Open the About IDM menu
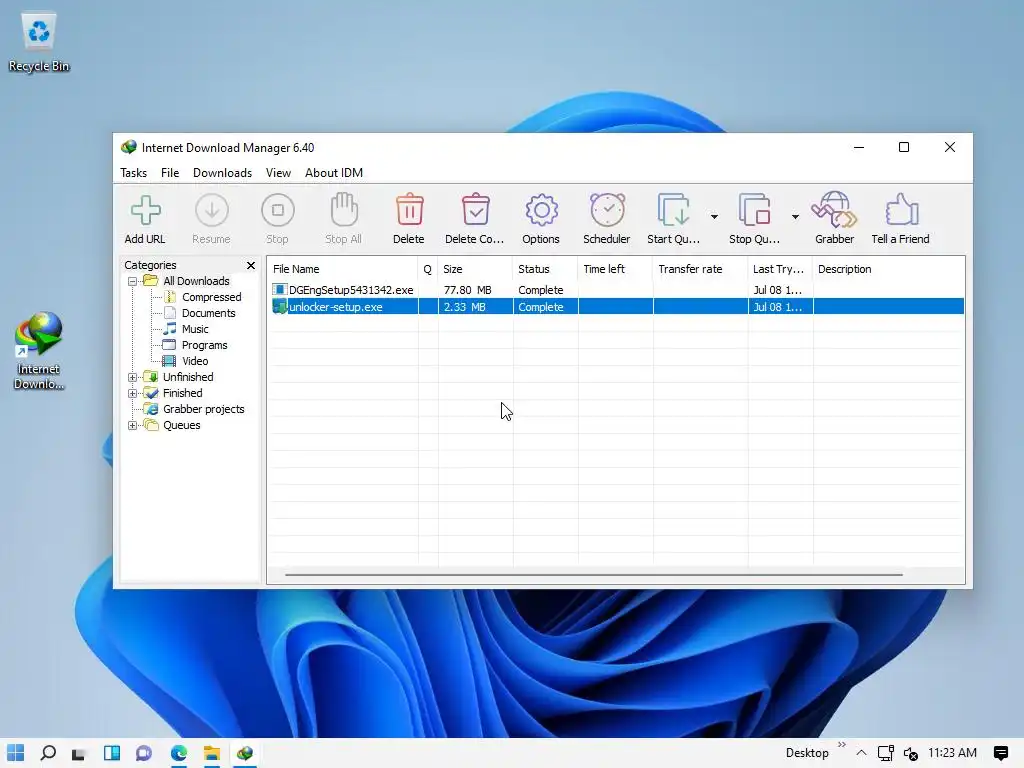1024x768 pixels. (334, 172)
